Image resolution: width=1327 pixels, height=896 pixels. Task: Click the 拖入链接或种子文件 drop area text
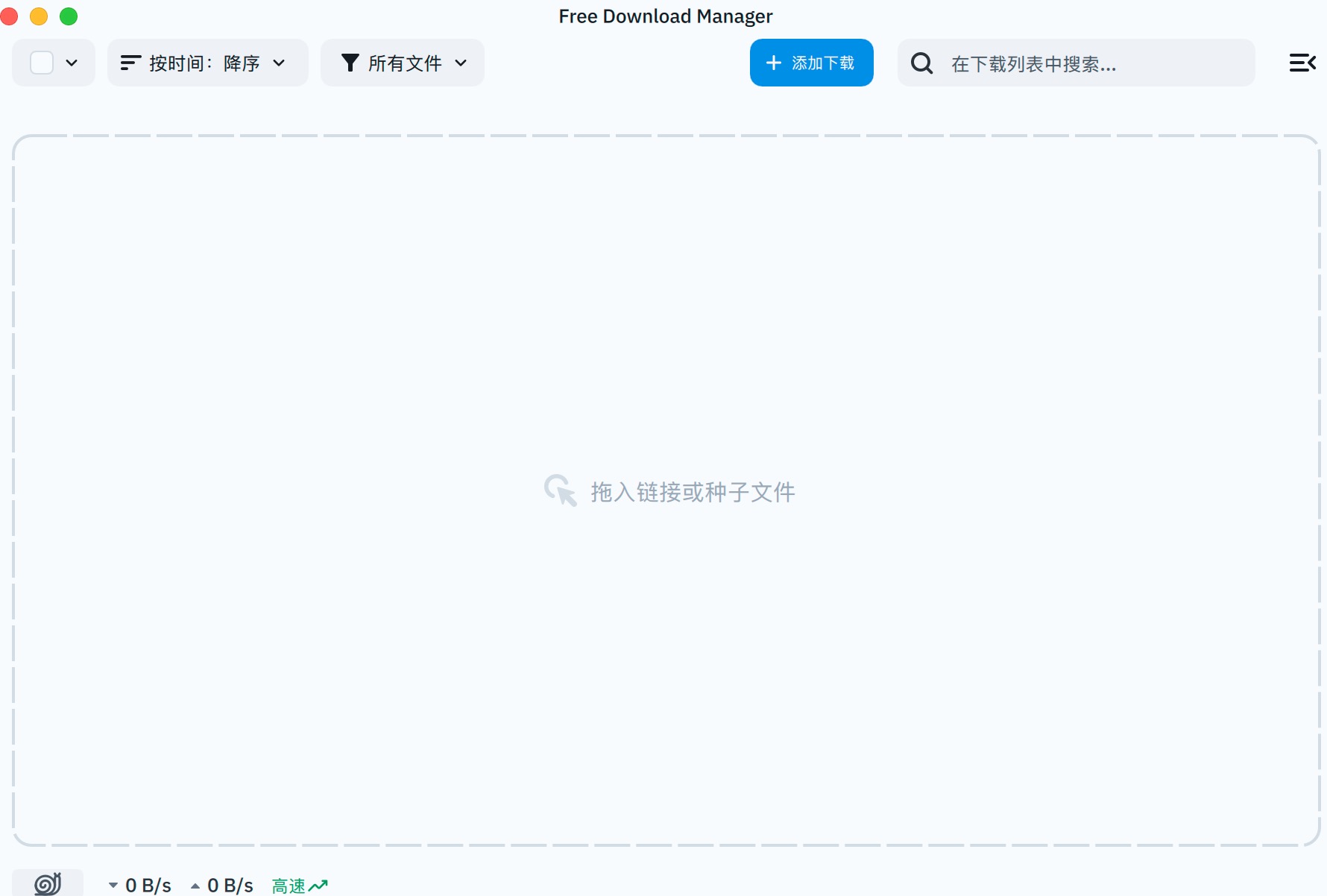tap(693, 492)
